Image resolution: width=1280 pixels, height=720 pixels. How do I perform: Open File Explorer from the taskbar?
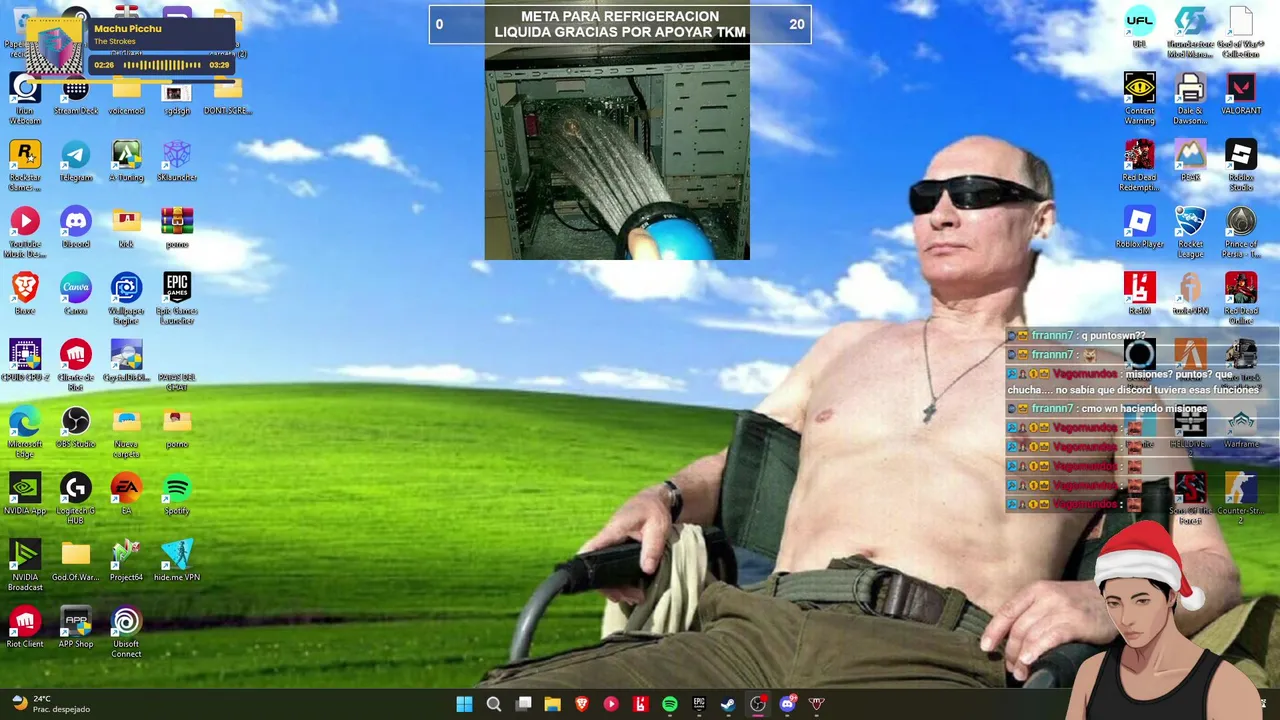point(552,704)
